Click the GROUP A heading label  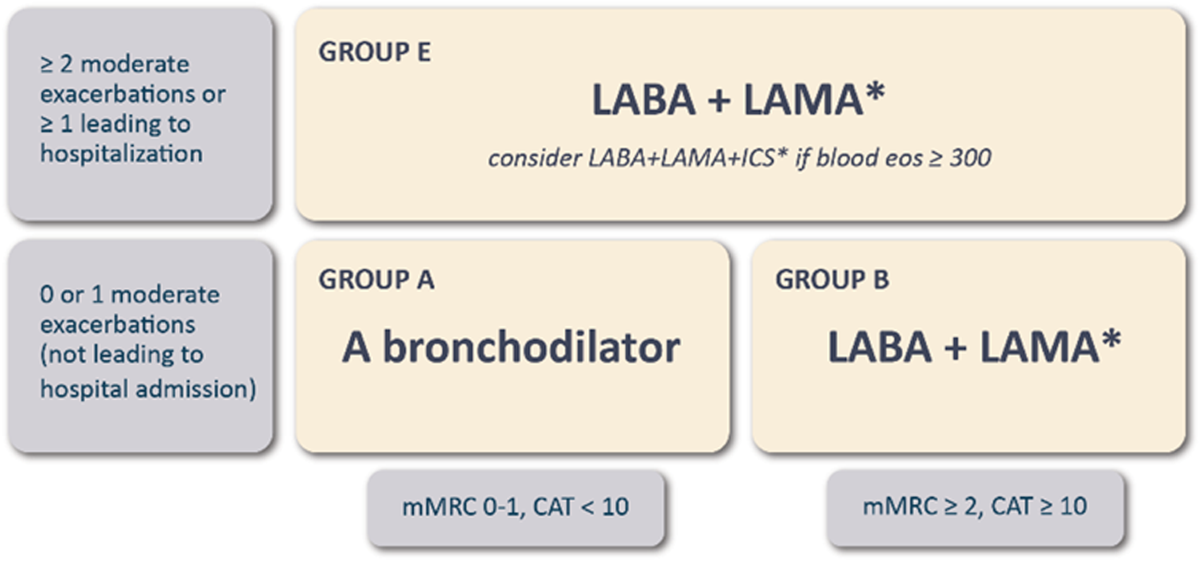click(376, 281)
